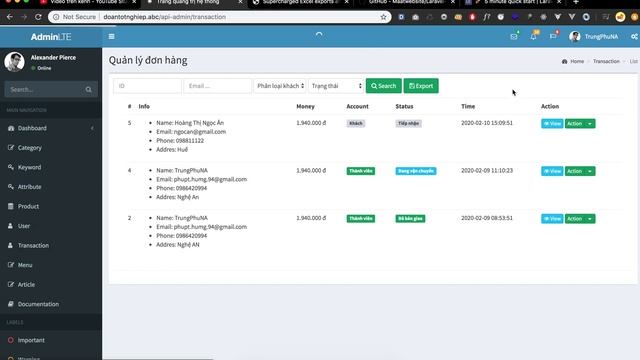Open the Dashboard menu item
The height and width of the screenshot is (360, 640).
pos(51,128)
